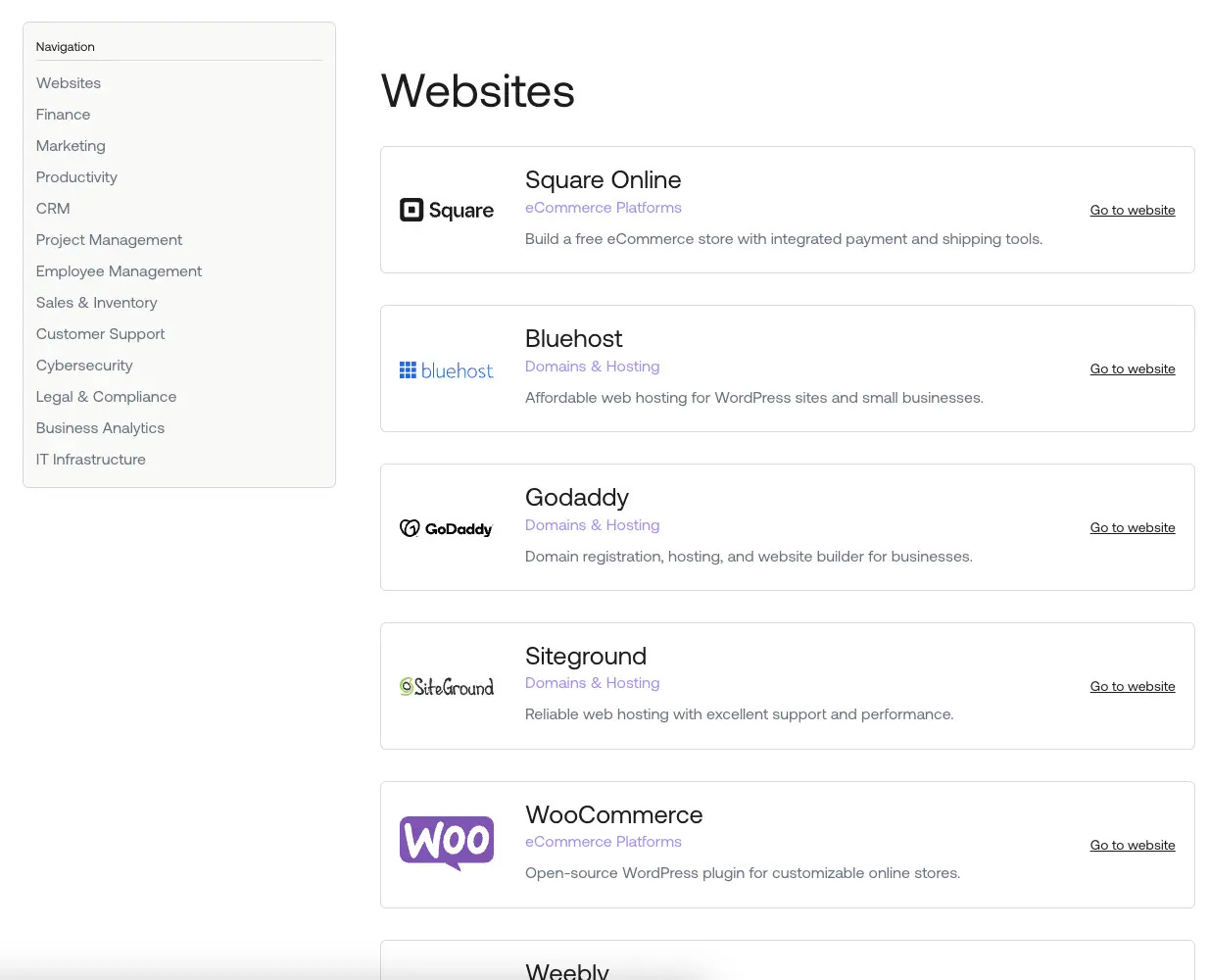Select Sales & Inventory category

click(x=96, y=303)
